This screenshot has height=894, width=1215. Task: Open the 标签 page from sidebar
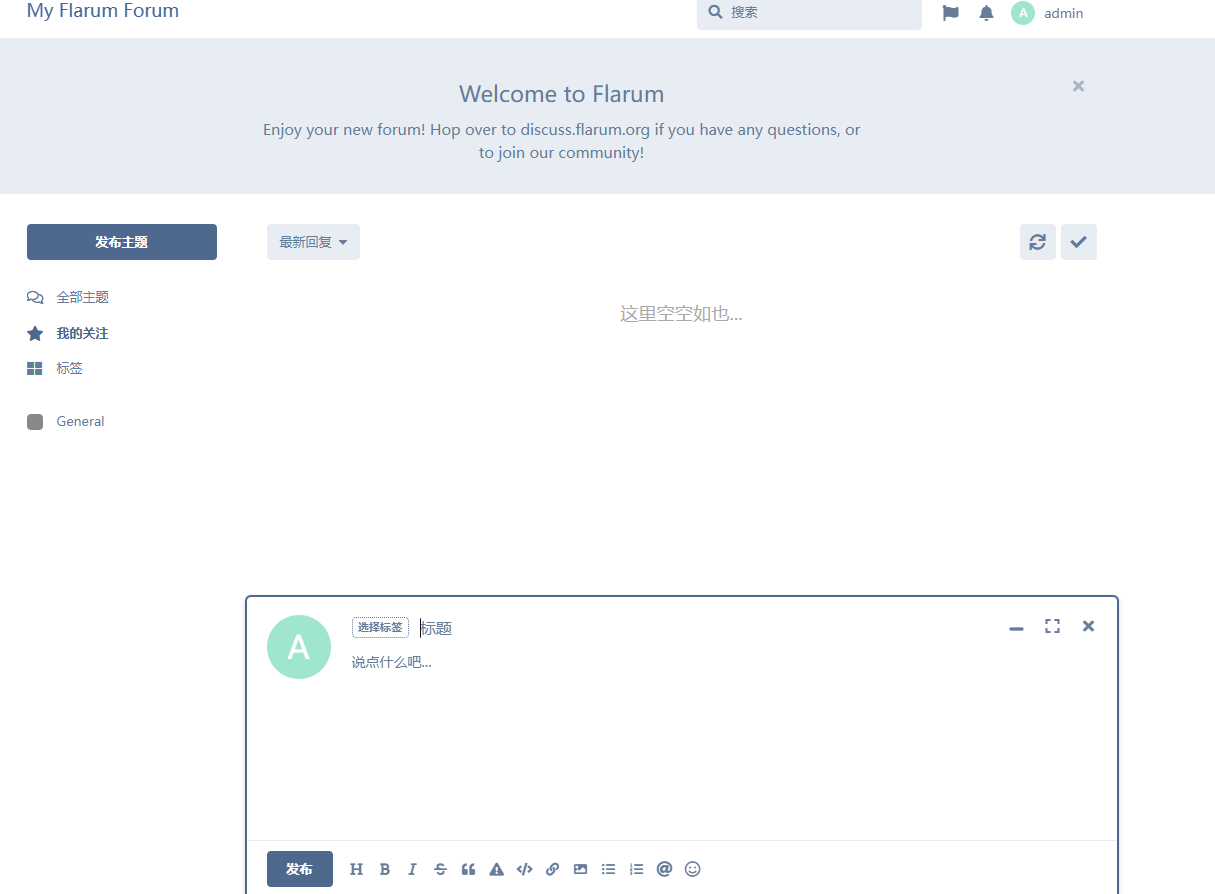tap(69, 368)
